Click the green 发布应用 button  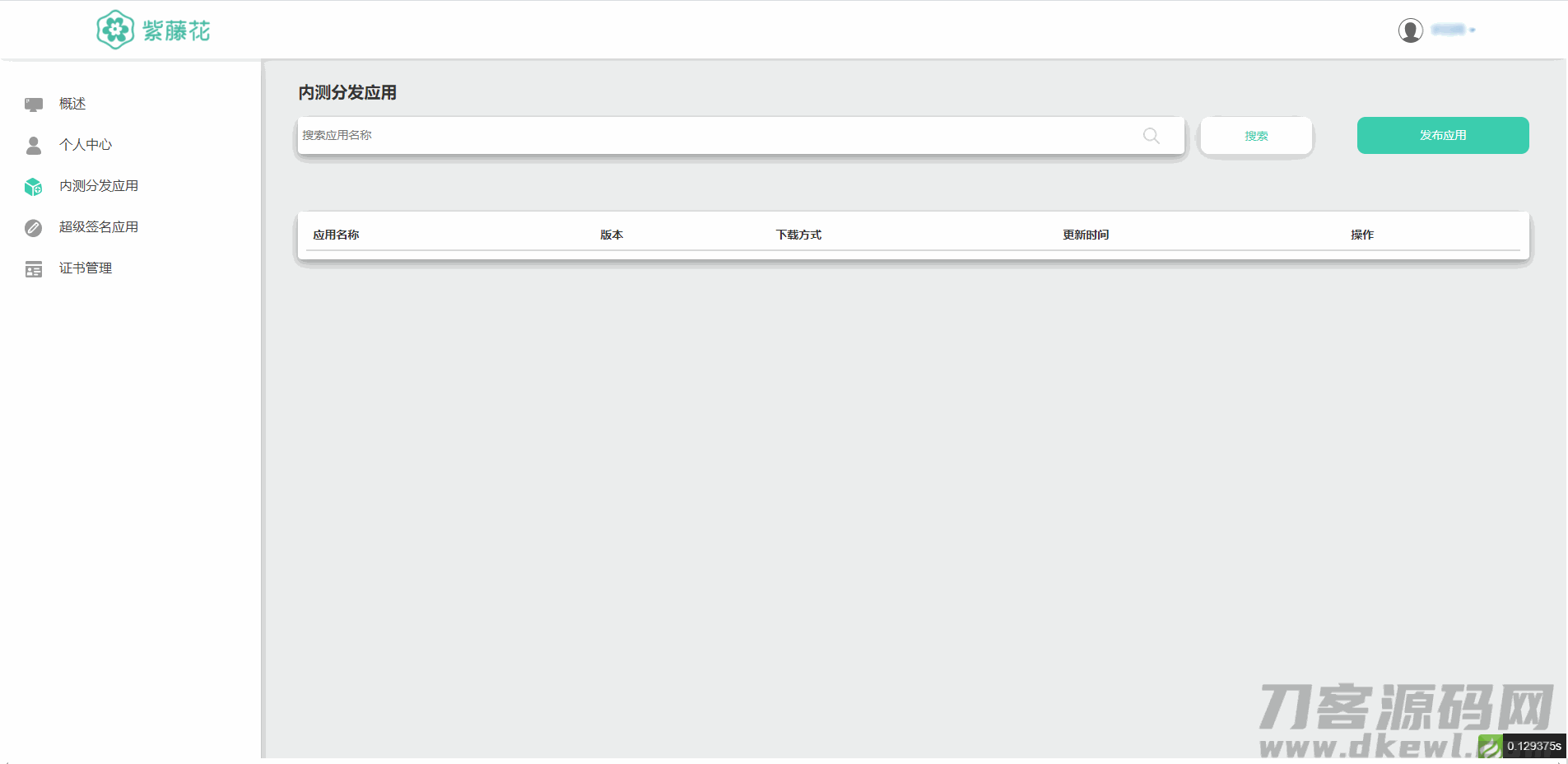click(1442, 135)
